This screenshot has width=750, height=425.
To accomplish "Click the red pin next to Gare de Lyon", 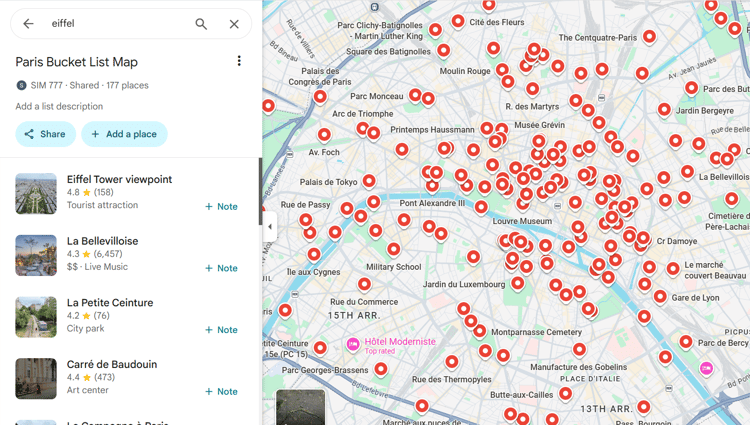I will pyautogui.click(x=660, y=296).
